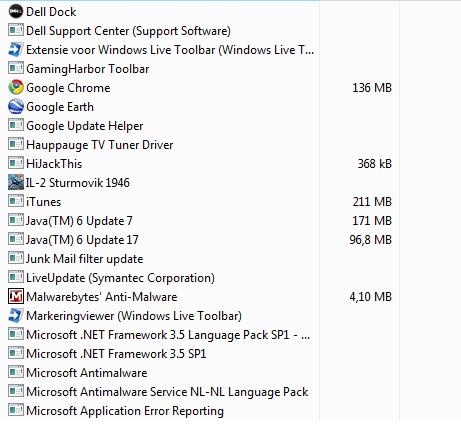Click the Malwarebytes' Anti-Malware red icon

click(16, 297)
